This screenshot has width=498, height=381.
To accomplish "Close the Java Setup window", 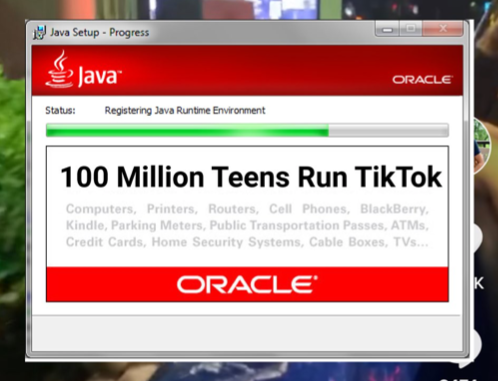I will [x=443, y=29].
